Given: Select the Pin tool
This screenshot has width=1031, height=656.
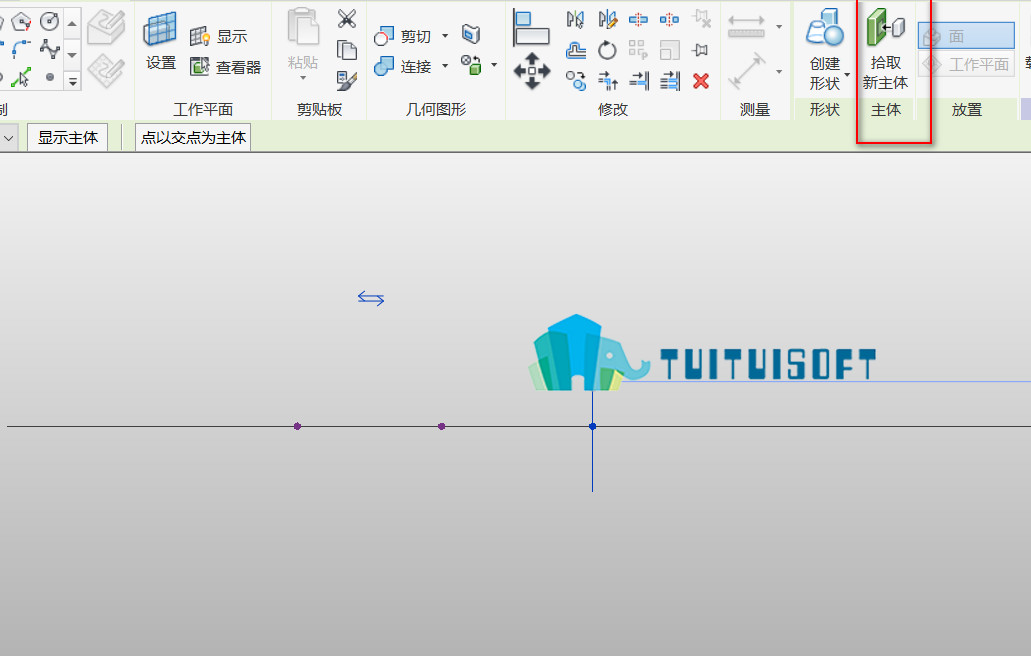Looking at the screenshot, I should 701,50.
